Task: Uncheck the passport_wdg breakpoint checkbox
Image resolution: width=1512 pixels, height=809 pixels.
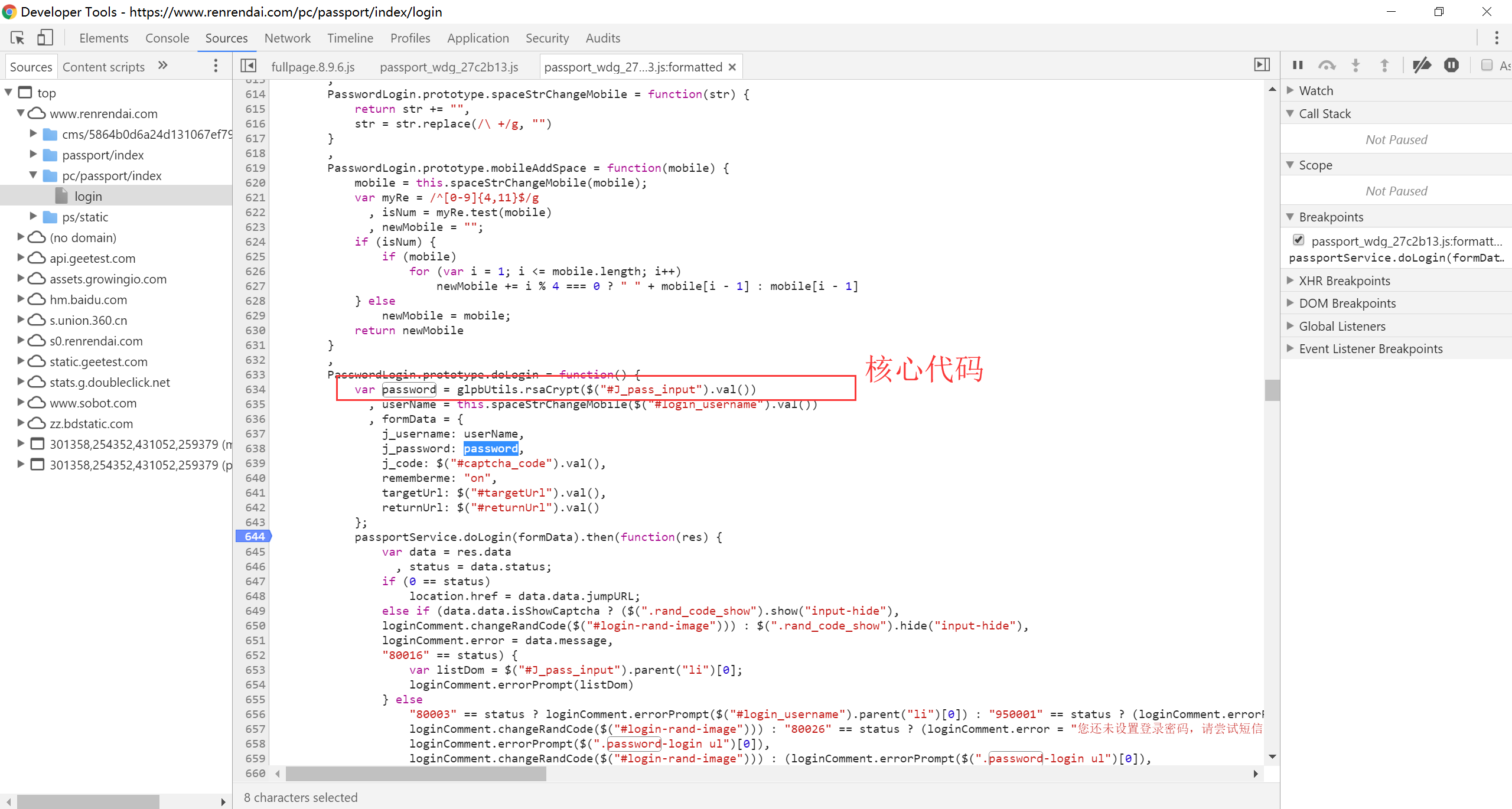Action: coord(1298,240)
